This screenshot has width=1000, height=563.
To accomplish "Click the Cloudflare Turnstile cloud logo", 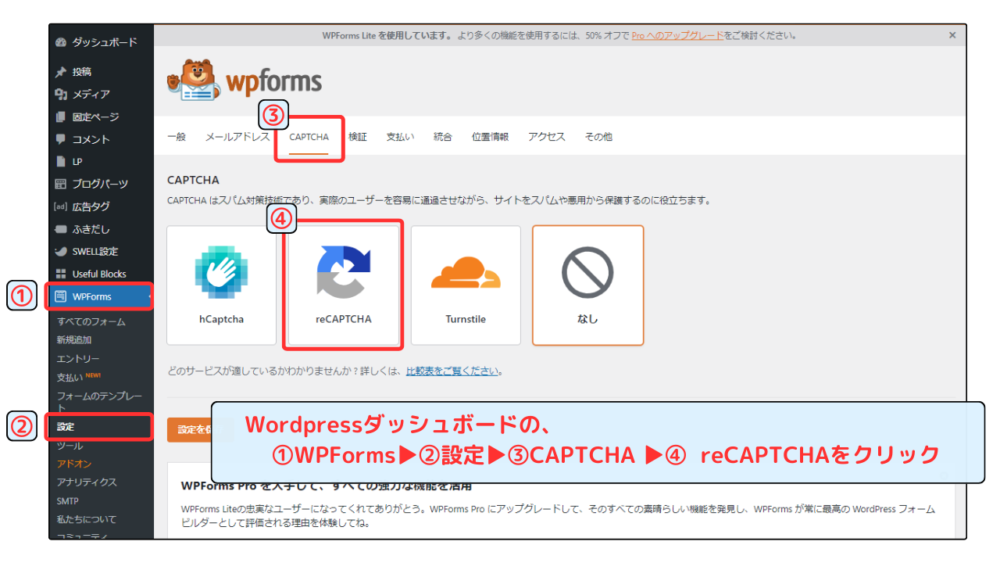I will 466,272.
